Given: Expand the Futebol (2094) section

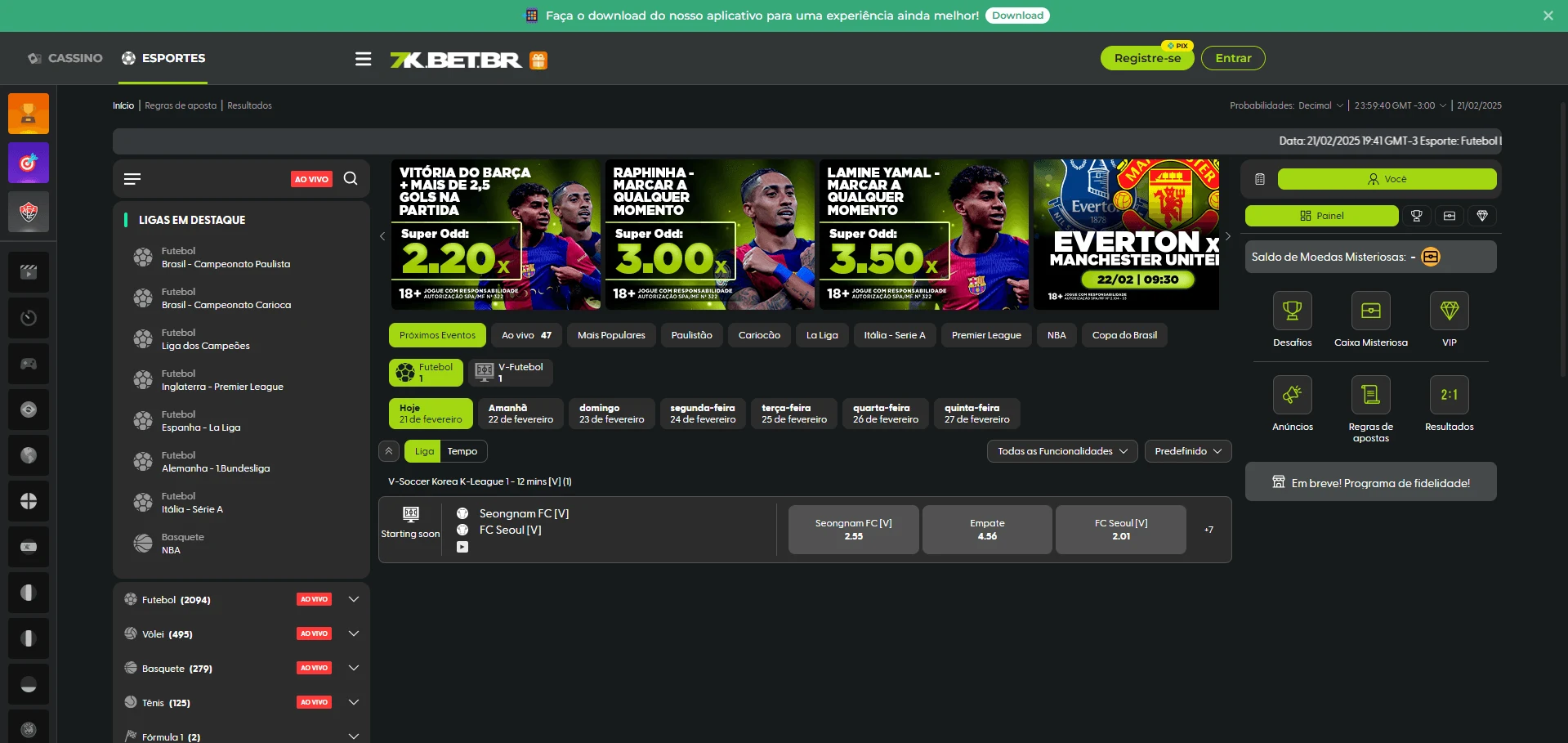Looking at the screenshot, I should 354,599.
